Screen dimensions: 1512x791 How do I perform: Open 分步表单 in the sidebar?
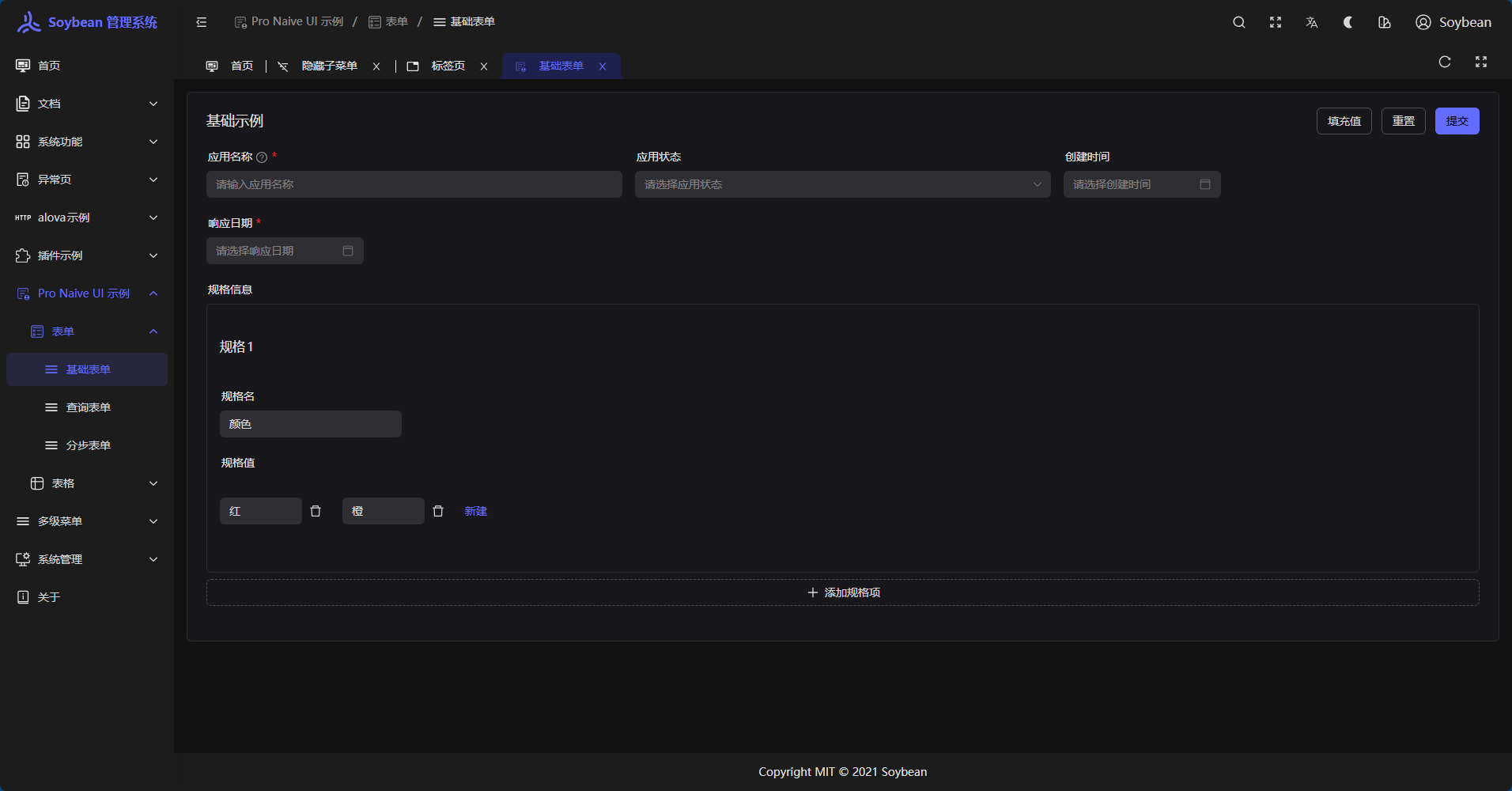tap(87, 445)
